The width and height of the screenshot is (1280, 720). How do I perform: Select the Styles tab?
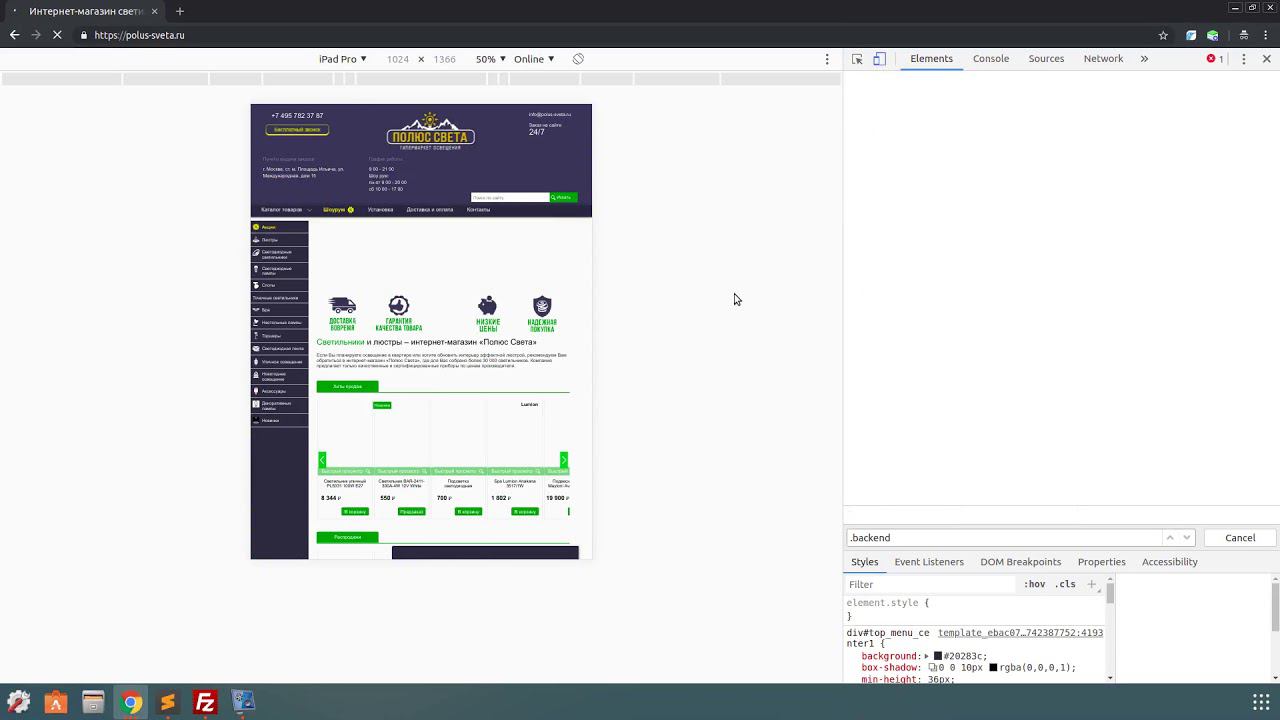coord(864,562)
